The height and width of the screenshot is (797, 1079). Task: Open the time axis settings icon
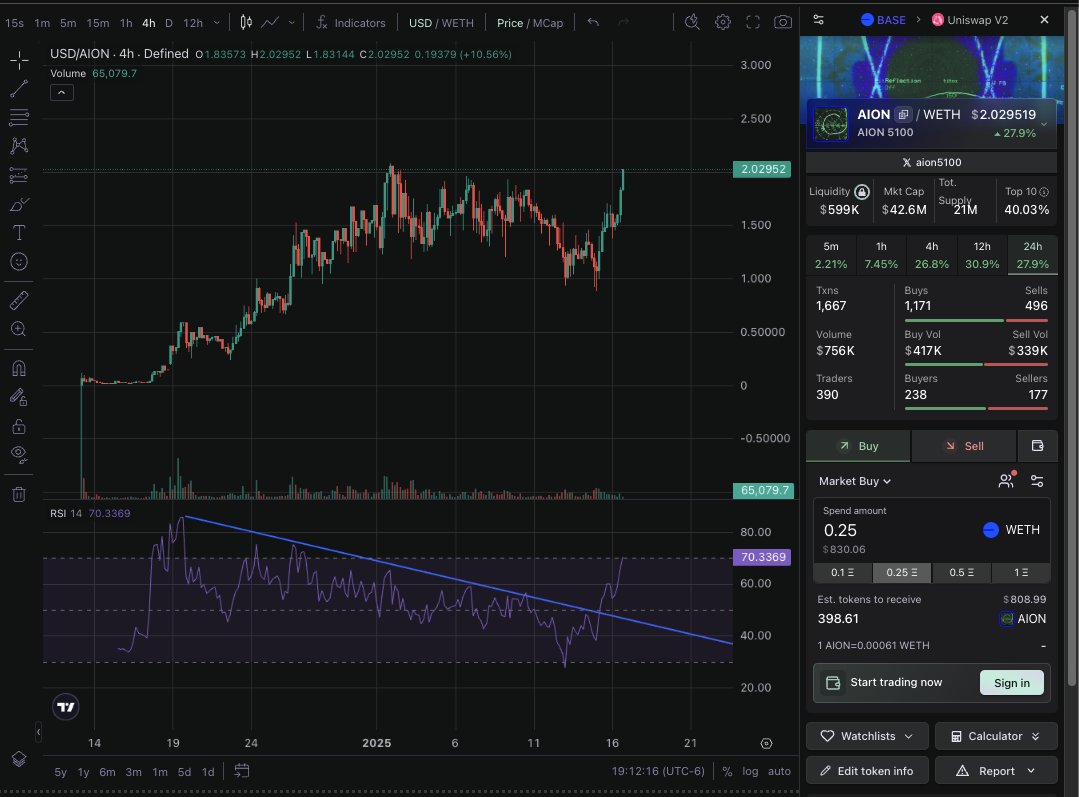767,743
